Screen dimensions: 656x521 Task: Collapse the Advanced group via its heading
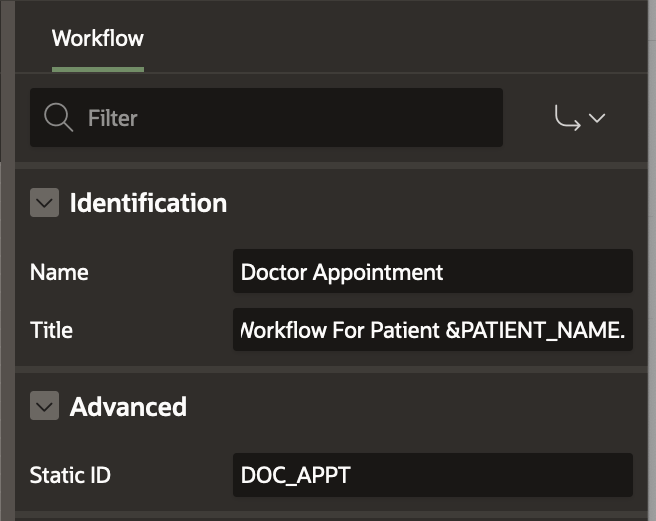pyautogui.click(x=128, y=407)
